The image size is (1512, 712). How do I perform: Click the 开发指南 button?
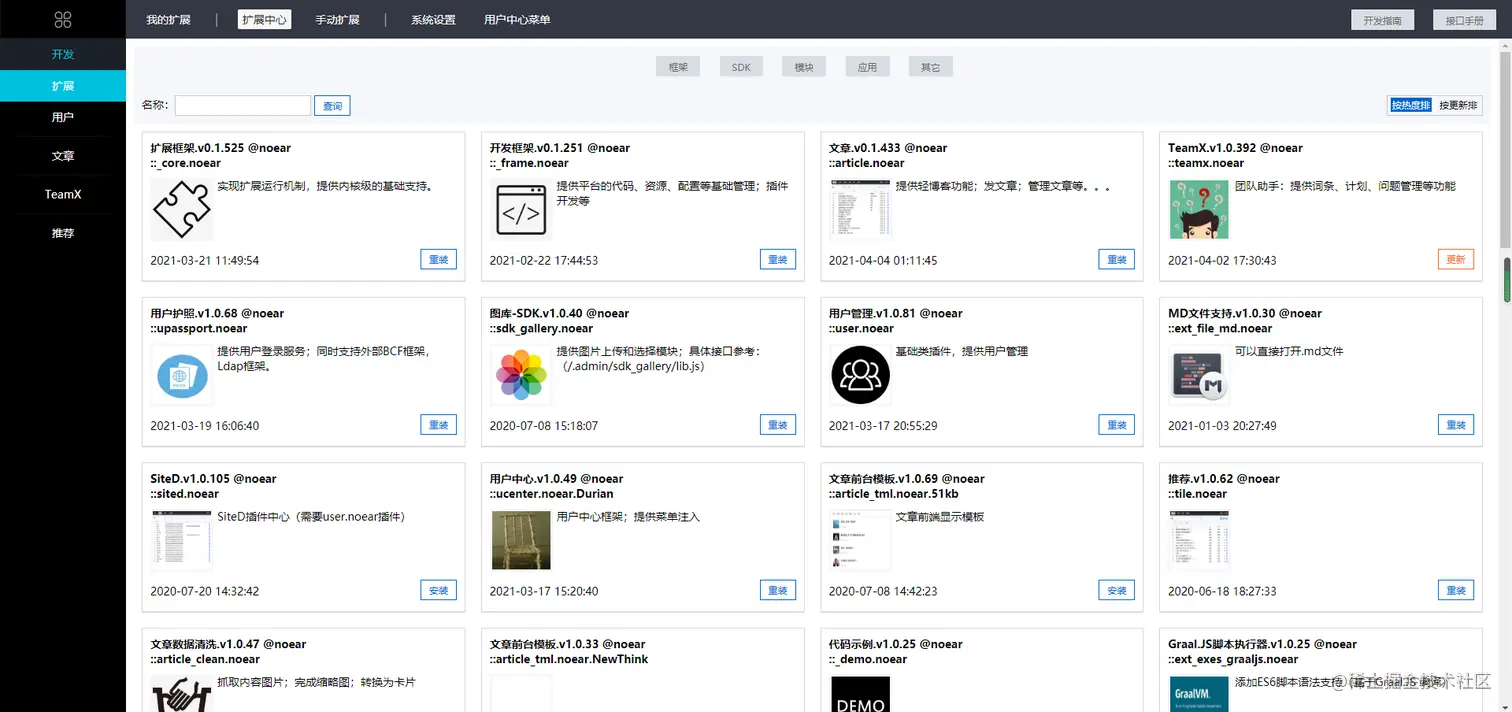pos(1383,20)
